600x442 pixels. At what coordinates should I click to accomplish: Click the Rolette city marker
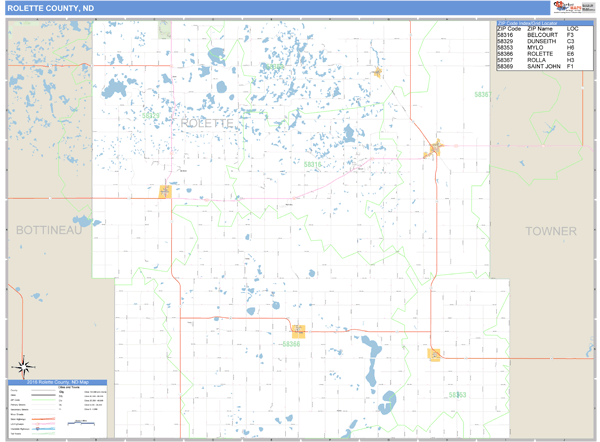point(297,330)
